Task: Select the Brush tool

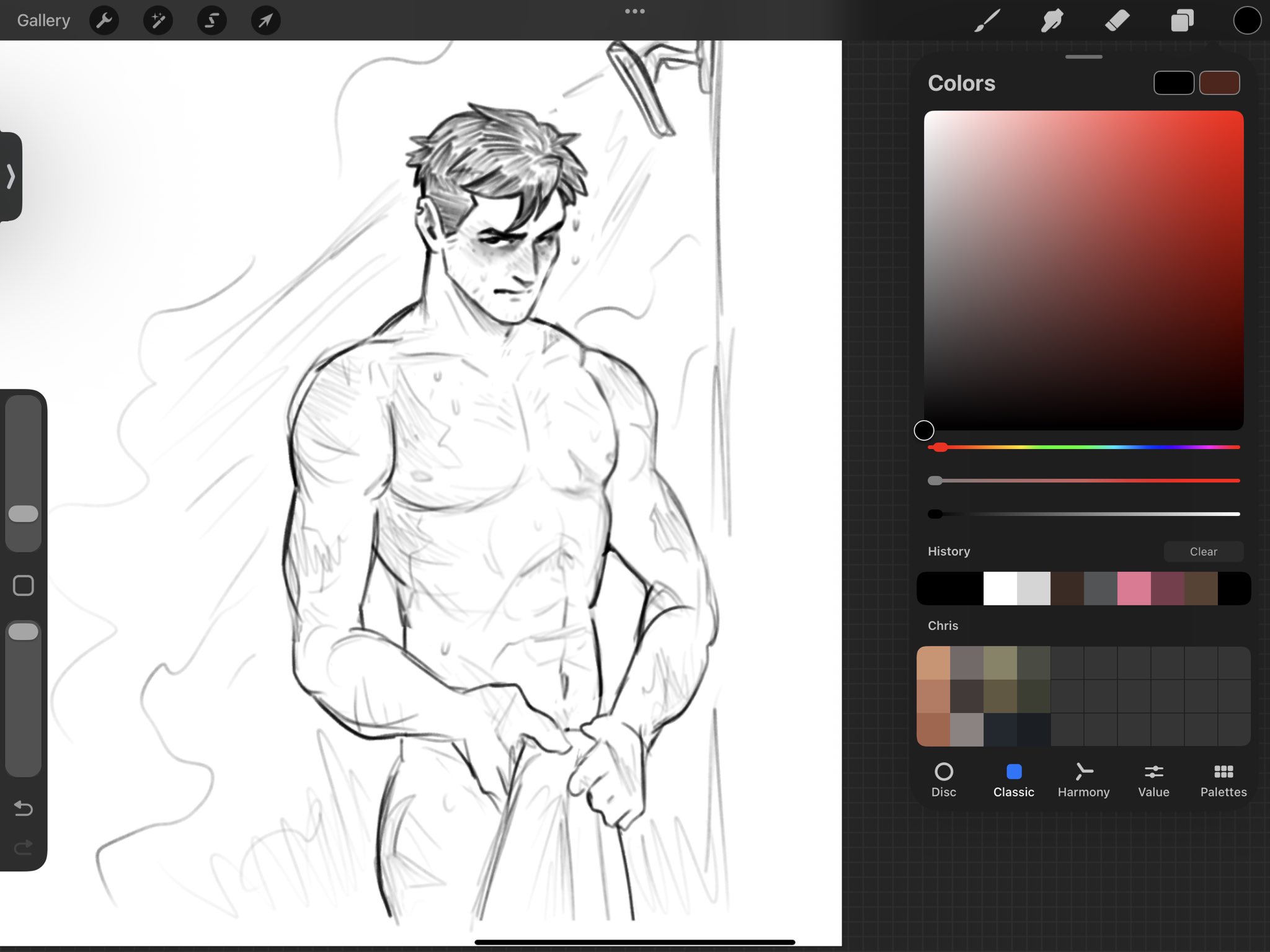Action: pos(987,20)
